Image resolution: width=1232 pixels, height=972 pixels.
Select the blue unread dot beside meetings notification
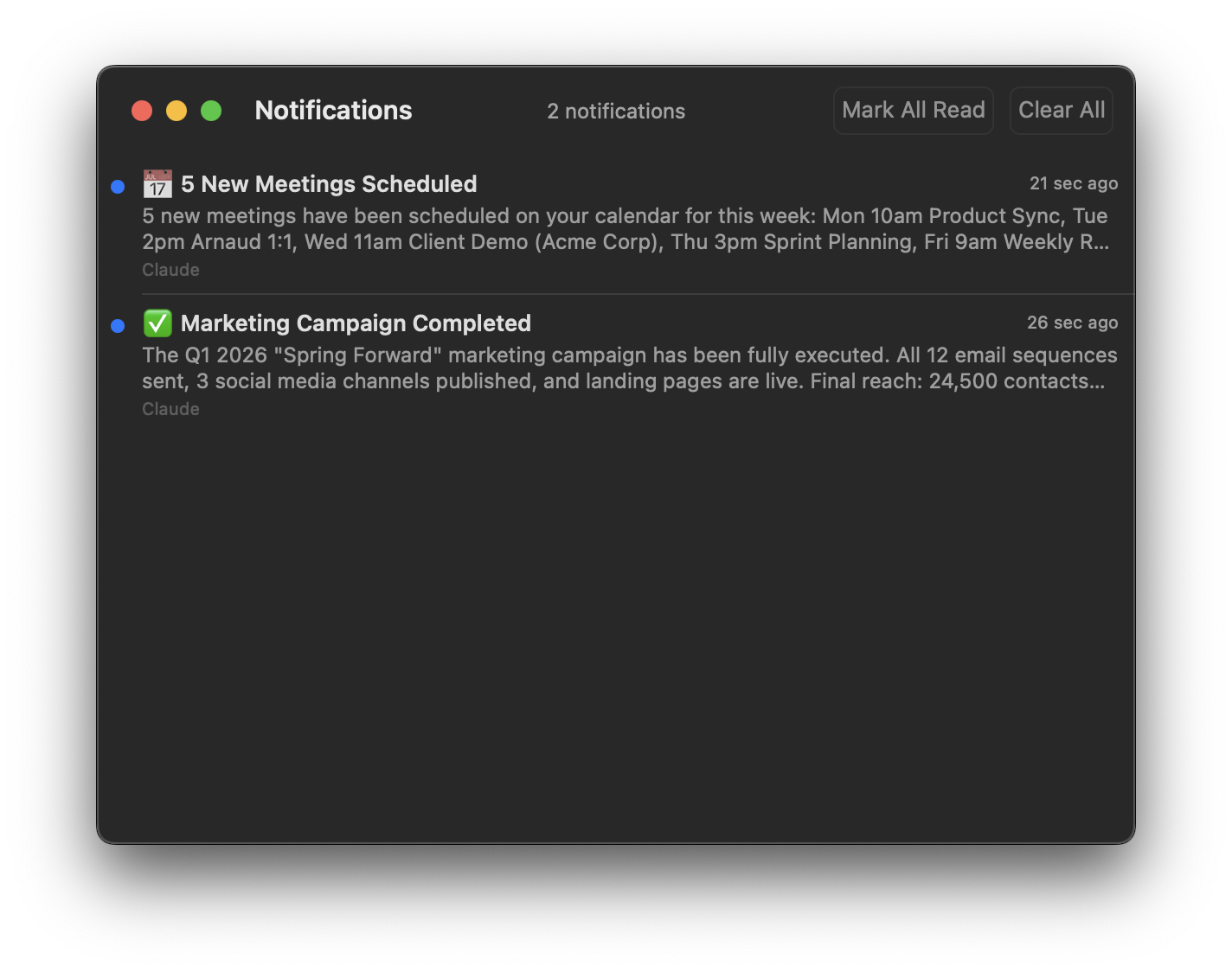119,185
